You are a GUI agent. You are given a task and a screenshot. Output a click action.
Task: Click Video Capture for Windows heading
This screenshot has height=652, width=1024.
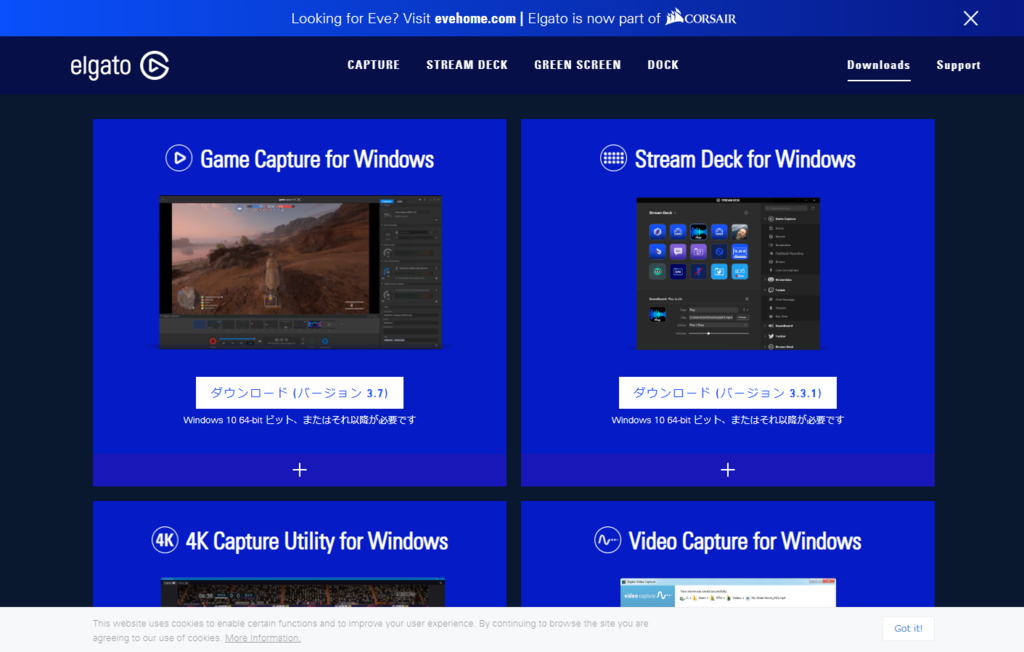(x=745, y=542)
